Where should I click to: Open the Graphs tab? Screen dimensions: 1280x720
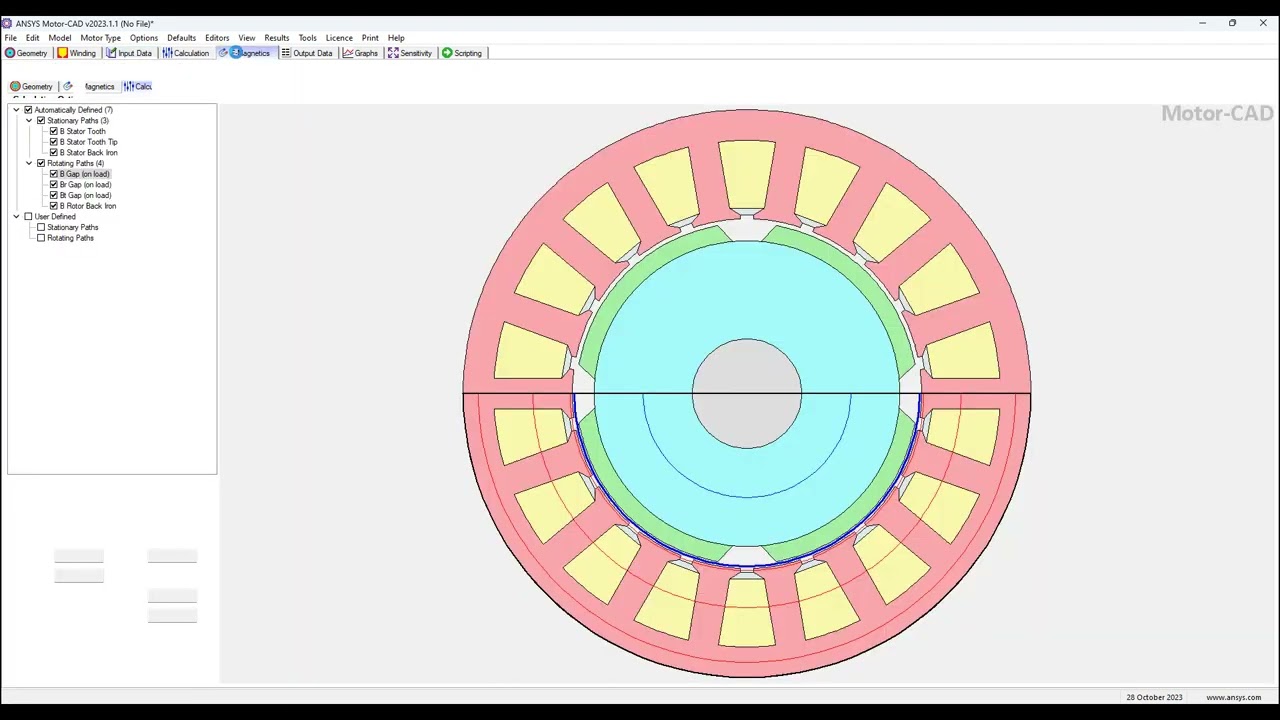(x=361, y=53)
